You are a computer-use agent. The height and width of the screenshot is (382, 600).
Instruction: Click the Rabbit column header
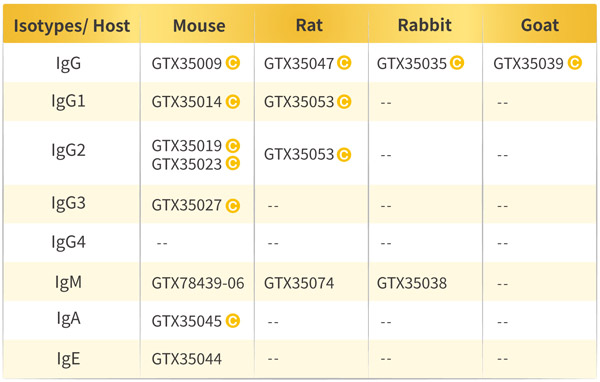(425, 25)
